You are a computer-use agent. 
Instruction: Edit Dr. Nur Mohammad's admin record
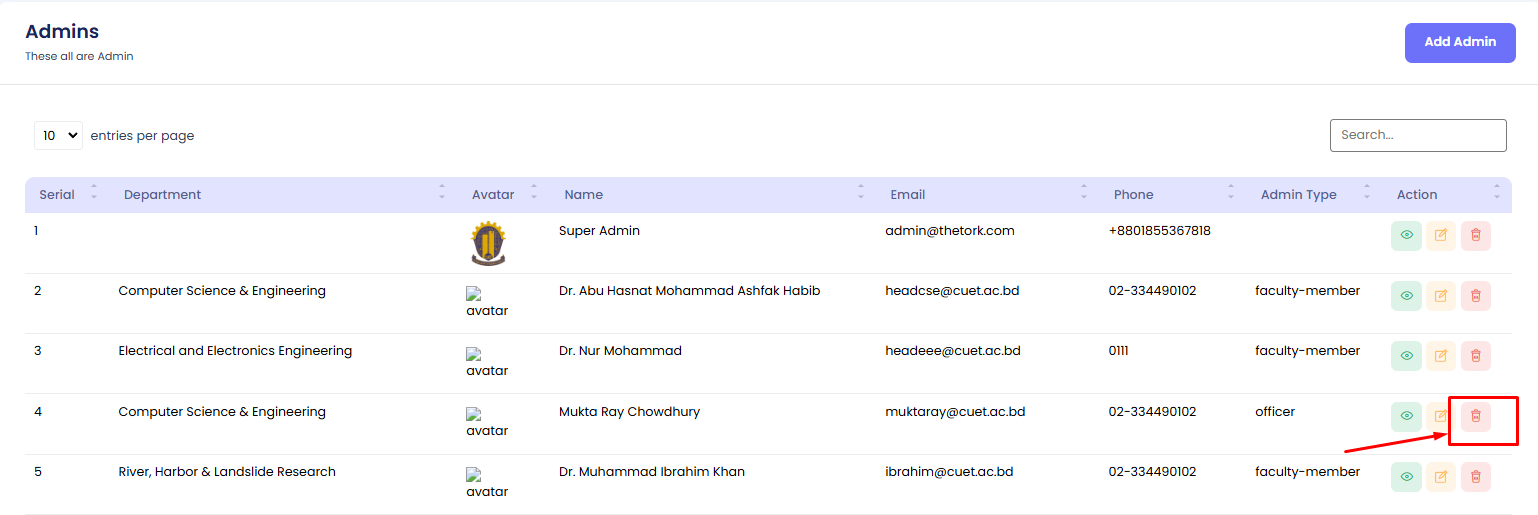click(1440, 356)
